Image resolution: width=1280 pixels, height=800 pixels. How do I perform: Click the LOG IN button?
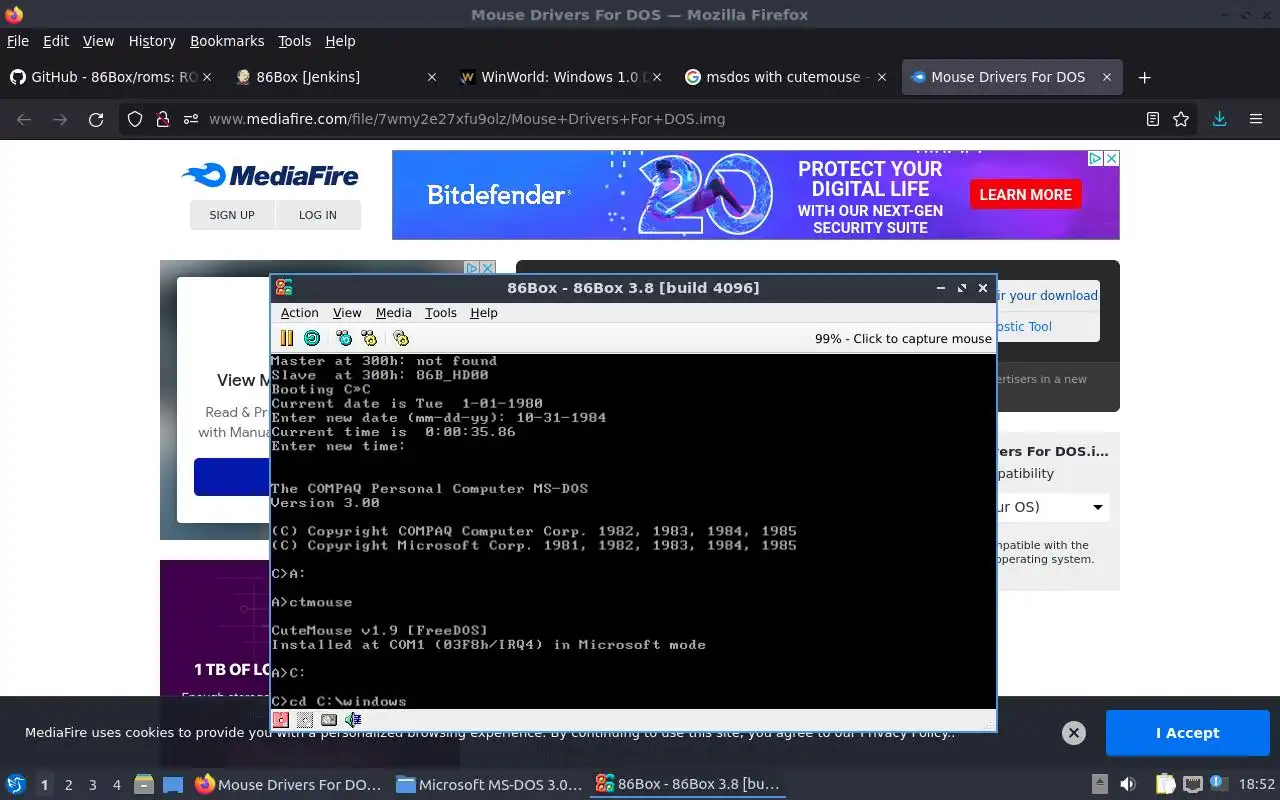[318, 215]
